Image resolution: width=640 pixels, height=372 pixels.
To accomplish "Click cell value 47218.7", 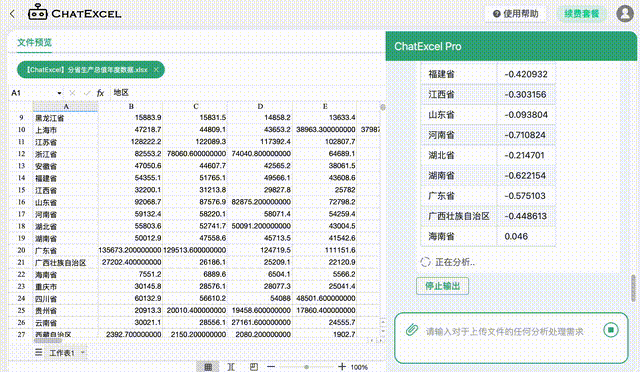I will (131, 130).
